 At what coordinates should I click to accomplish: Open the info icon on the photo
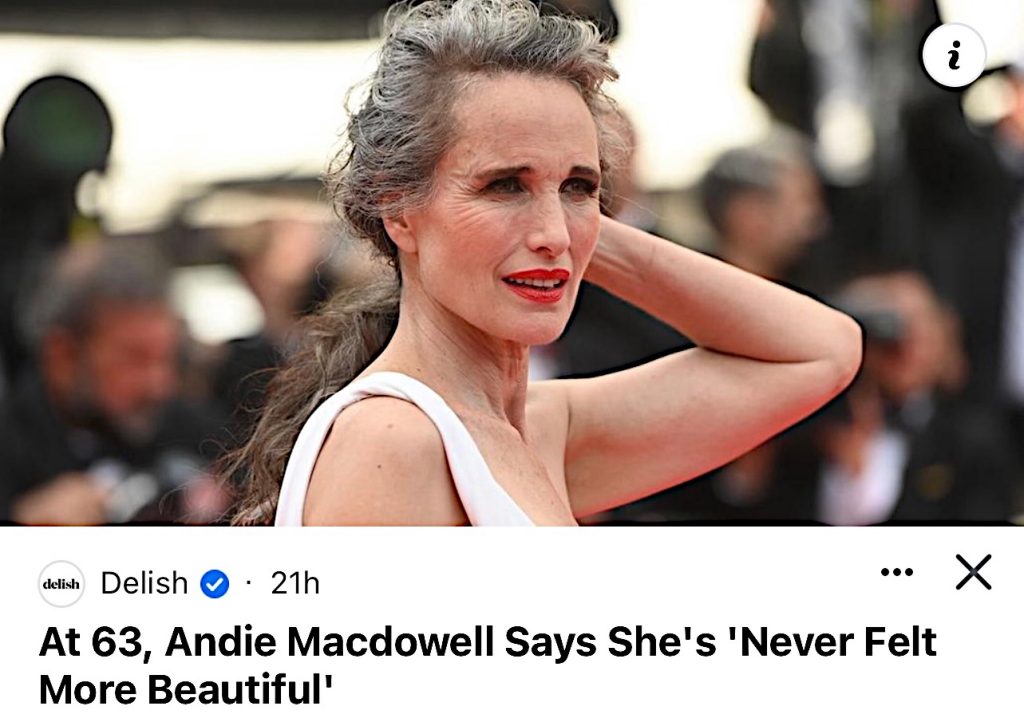(x=954, y=55)
